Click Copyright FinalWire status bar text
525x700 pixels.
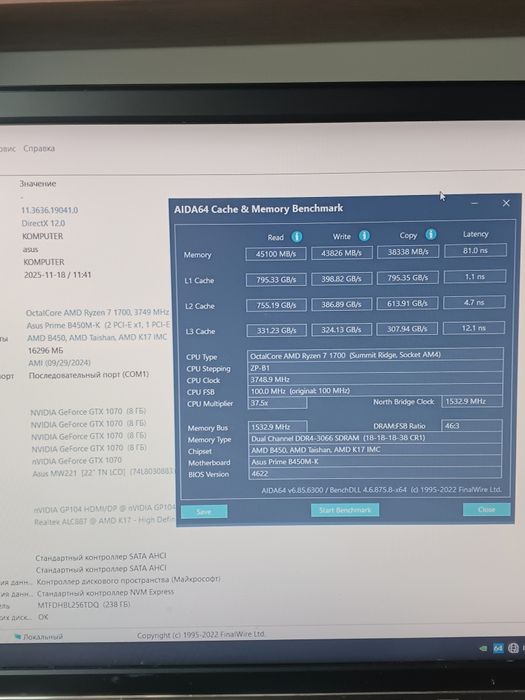pyautogui.click(x=201, y=634)
